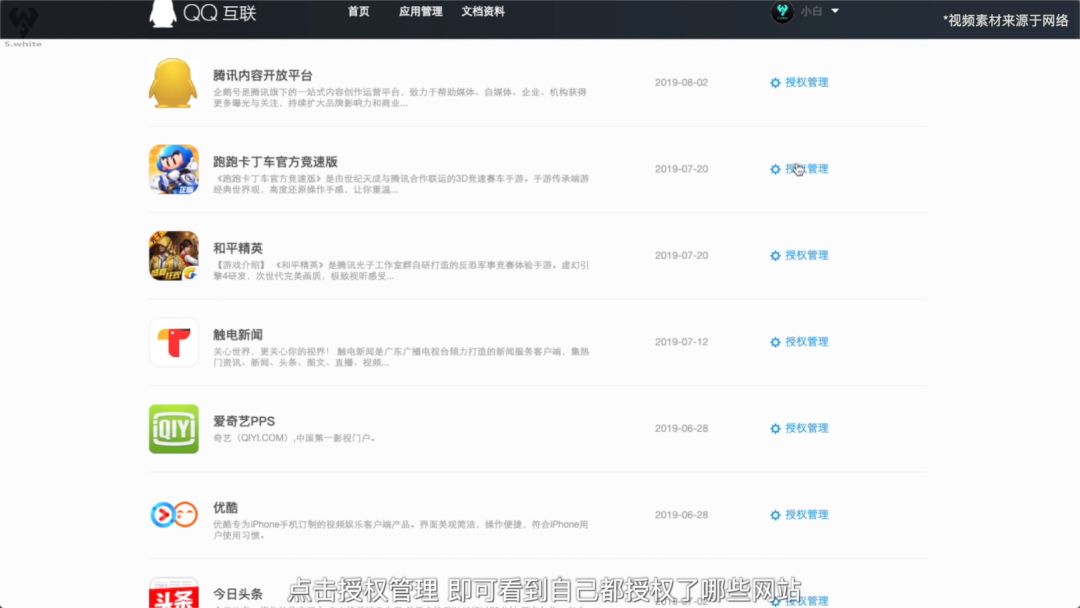Open 授权管理 for 触电新闻
Viewport: 1080px width, 608px height.
(807, 342)
